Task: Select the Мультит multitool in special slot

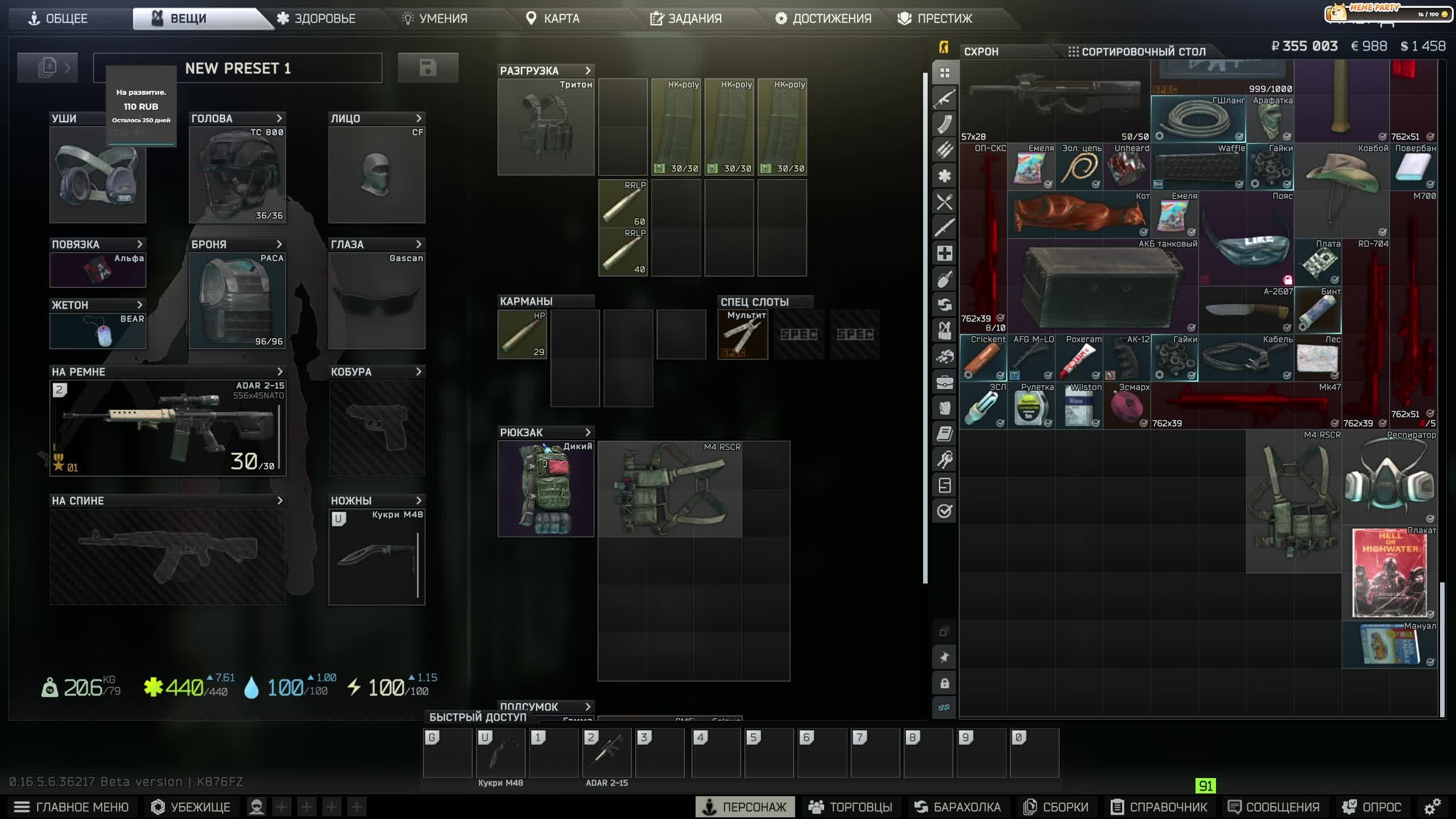Action: (742, 334)
